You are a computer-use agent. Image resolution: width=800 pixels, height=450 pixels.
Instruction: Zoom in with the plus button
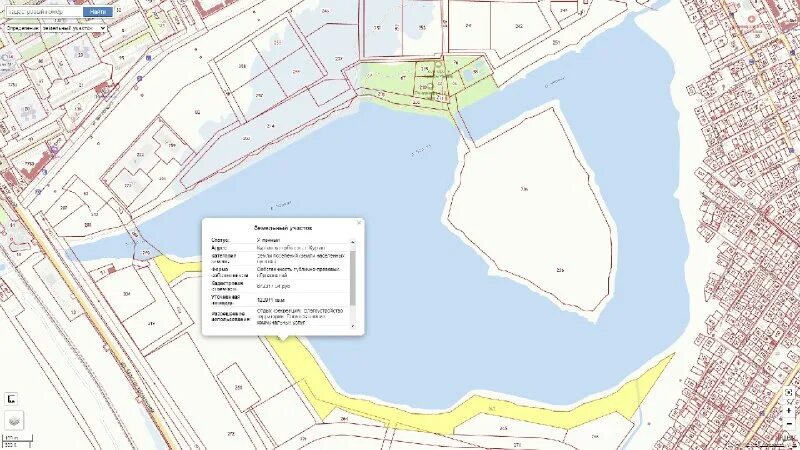tap(789, 411)
